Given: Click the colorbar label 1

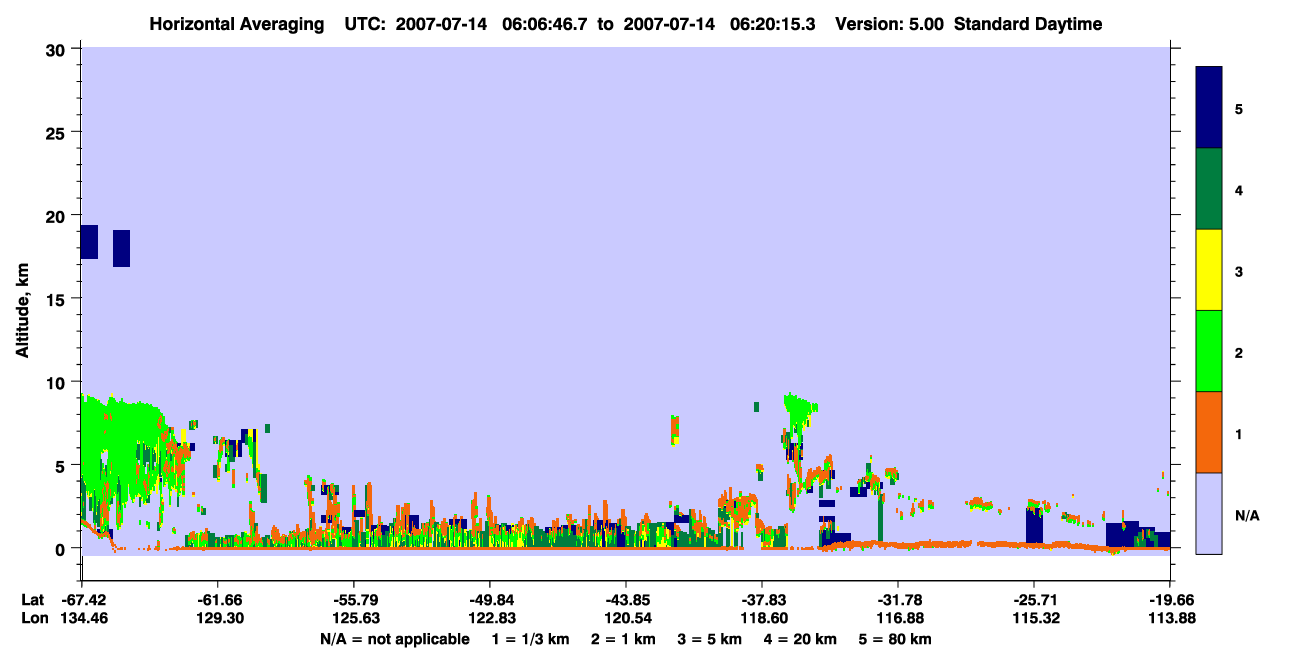Looking at the screenshot, I should coord(1239,433).
